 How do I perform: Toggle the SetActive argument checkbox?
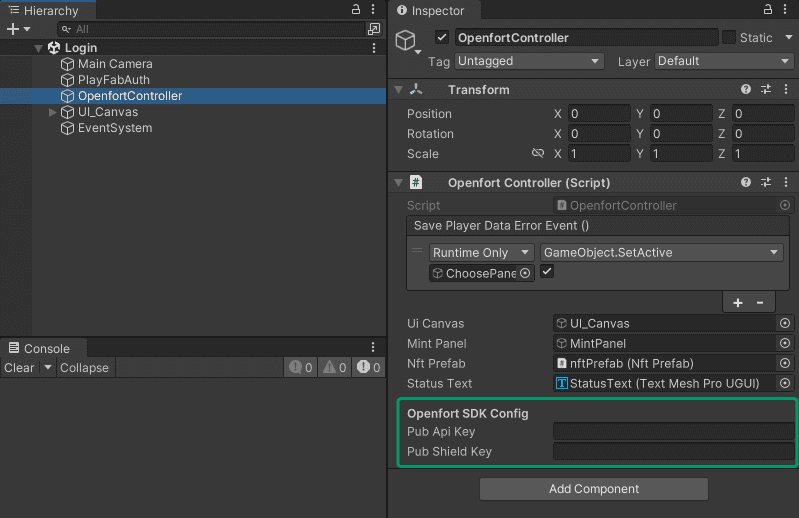coord(547,271)
